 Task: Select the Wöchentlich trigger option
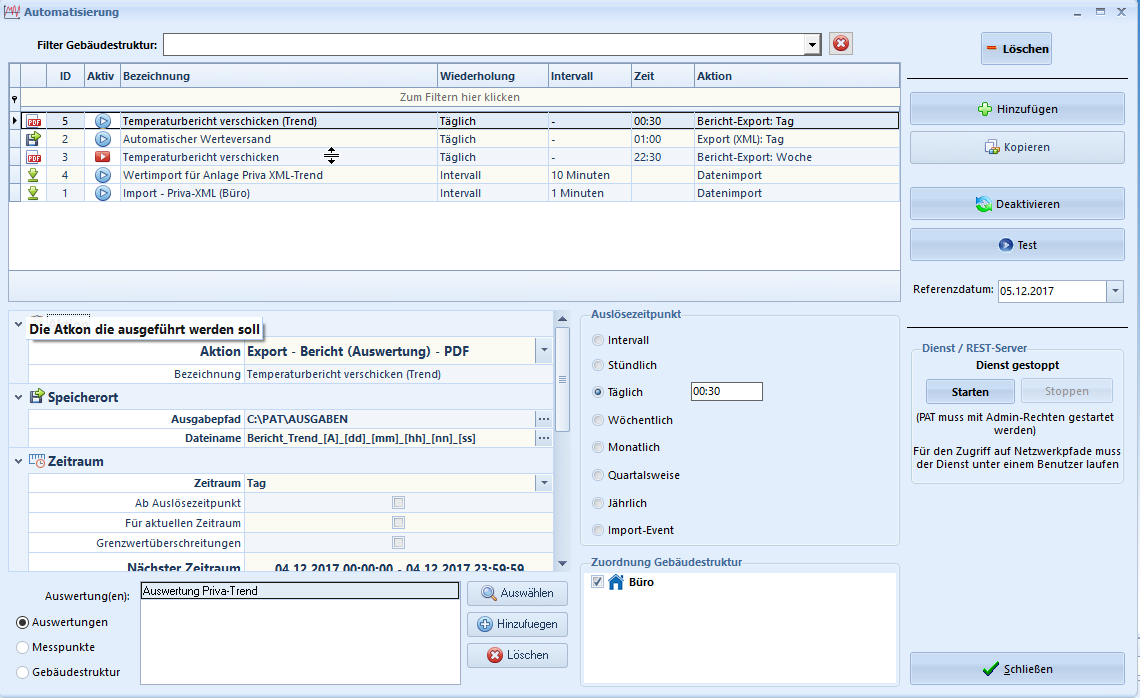point(598,420)
